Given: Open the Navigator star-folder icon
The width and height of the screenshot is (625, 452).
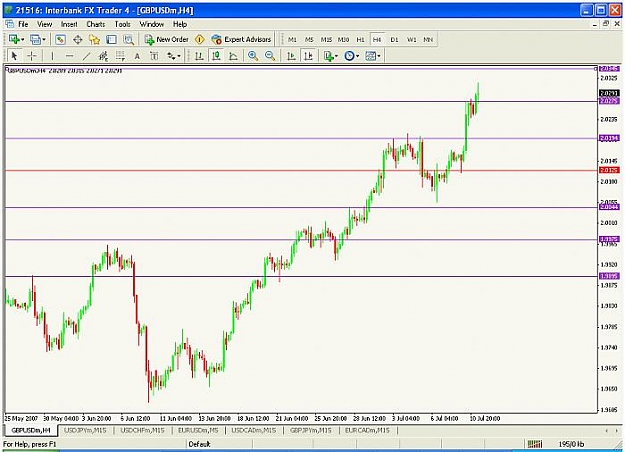Looking at the screenshot, I should point(94,39).
